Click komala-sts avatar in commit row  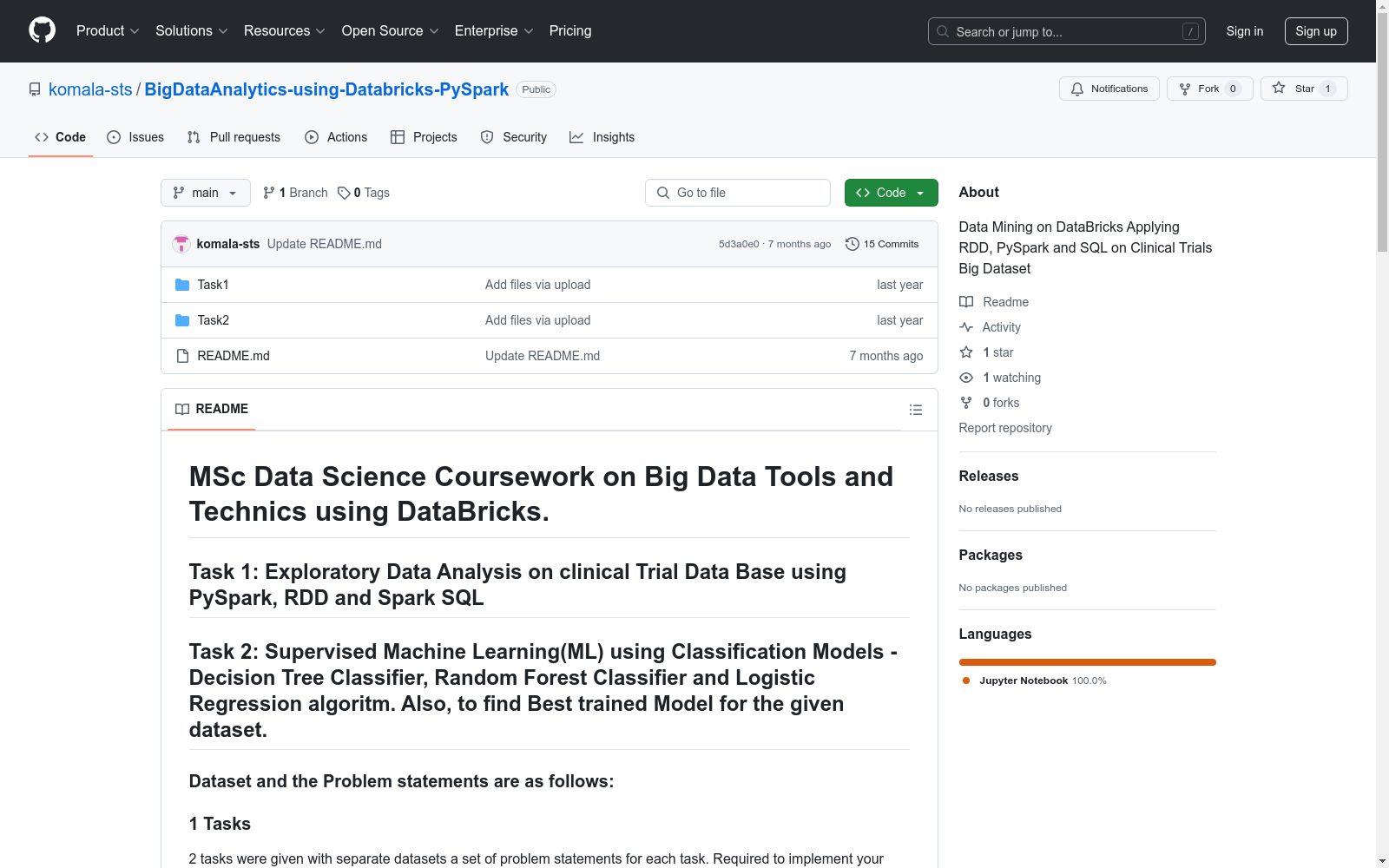(x=181, y=244)
